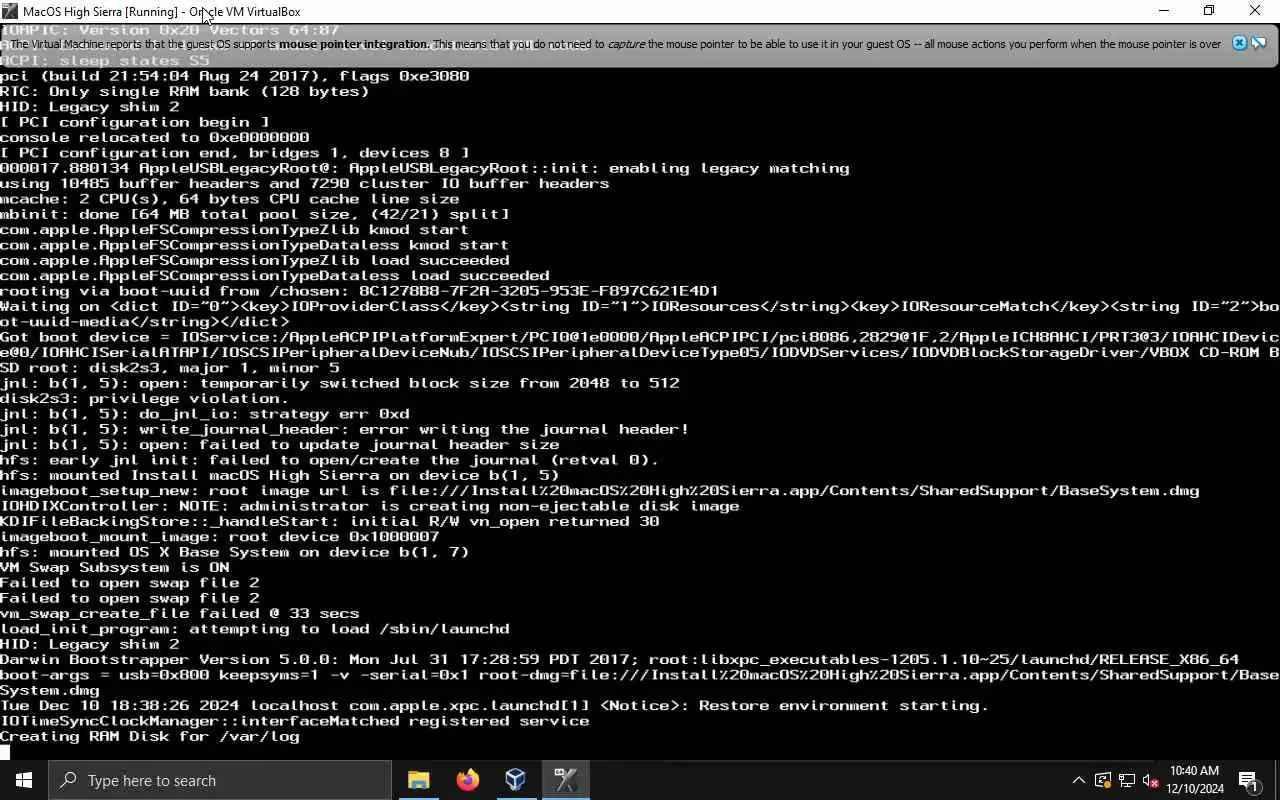The height and width of the screenshot is (800, 1280).
Task: Click 'vm_swap_create_file failed @ 33 secs' line
Action: (x=180, y=613)
